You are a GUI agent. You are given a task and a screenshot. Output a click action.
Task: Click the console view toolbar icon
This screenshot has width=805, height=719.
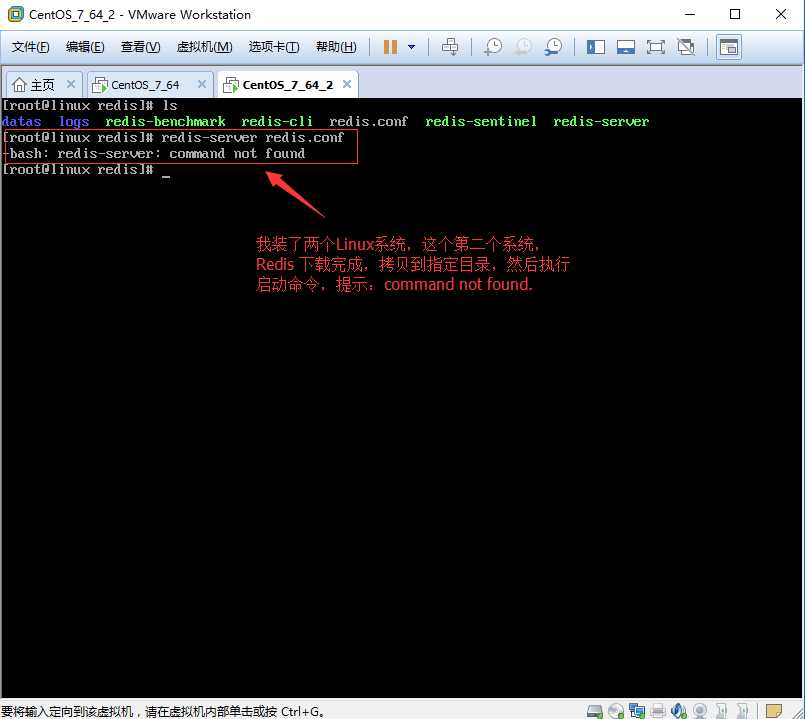(x=729, y=47)
